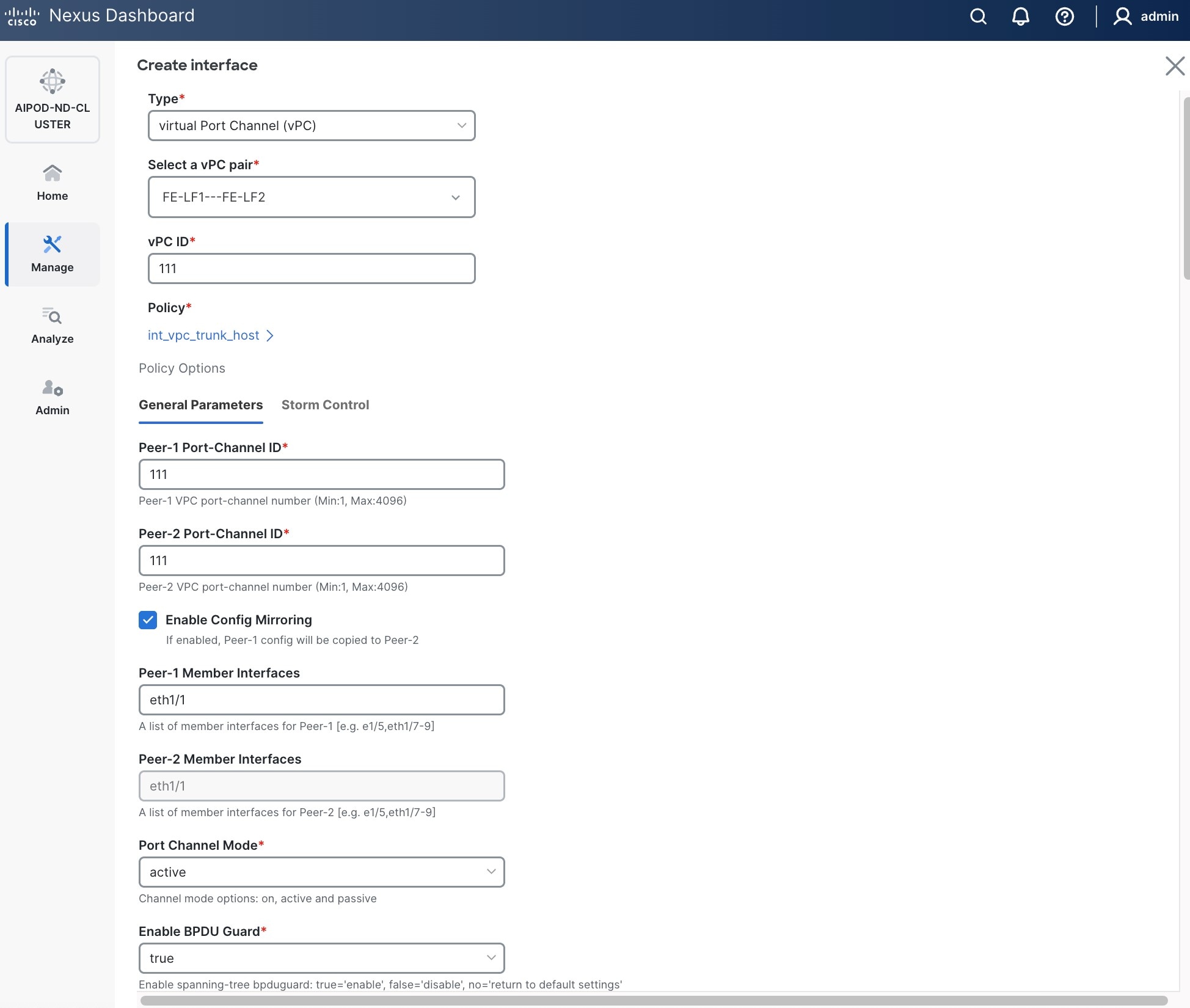
Task: Open the search in the top bar
Action: (978, 16)
